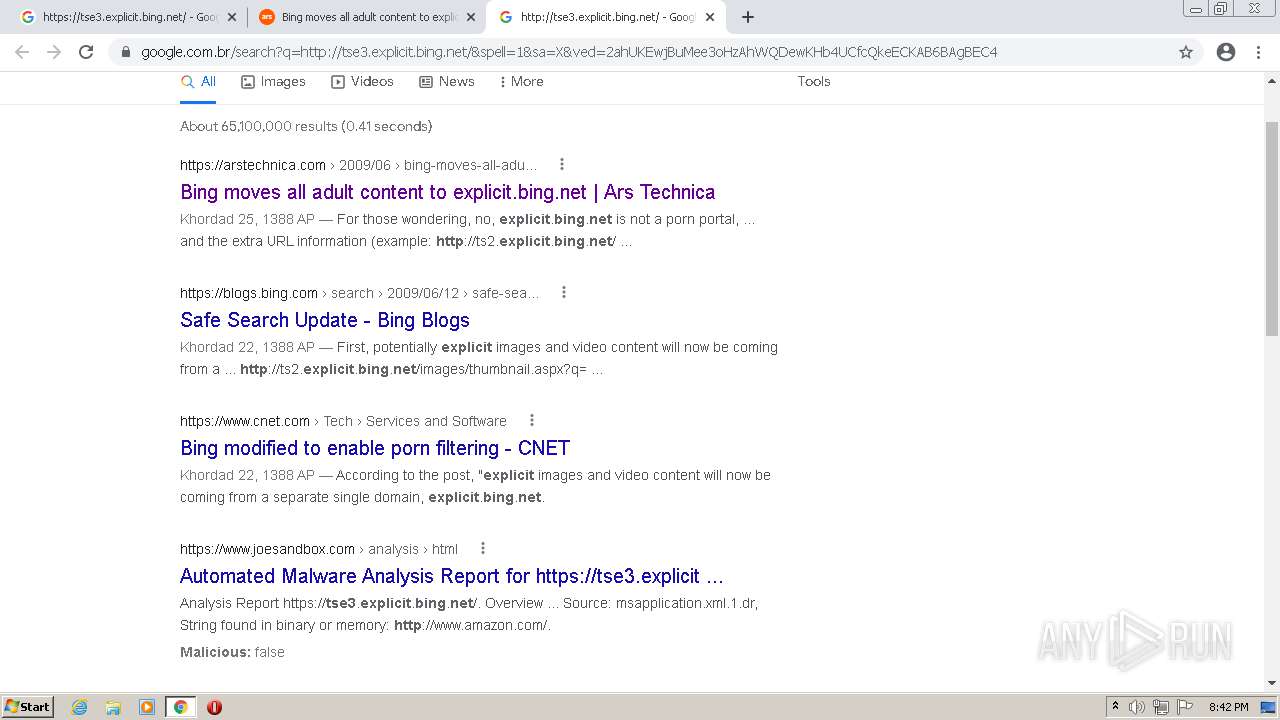Switch to Images search results
This screenshot has height=720, width=1280.
[273, 82]
